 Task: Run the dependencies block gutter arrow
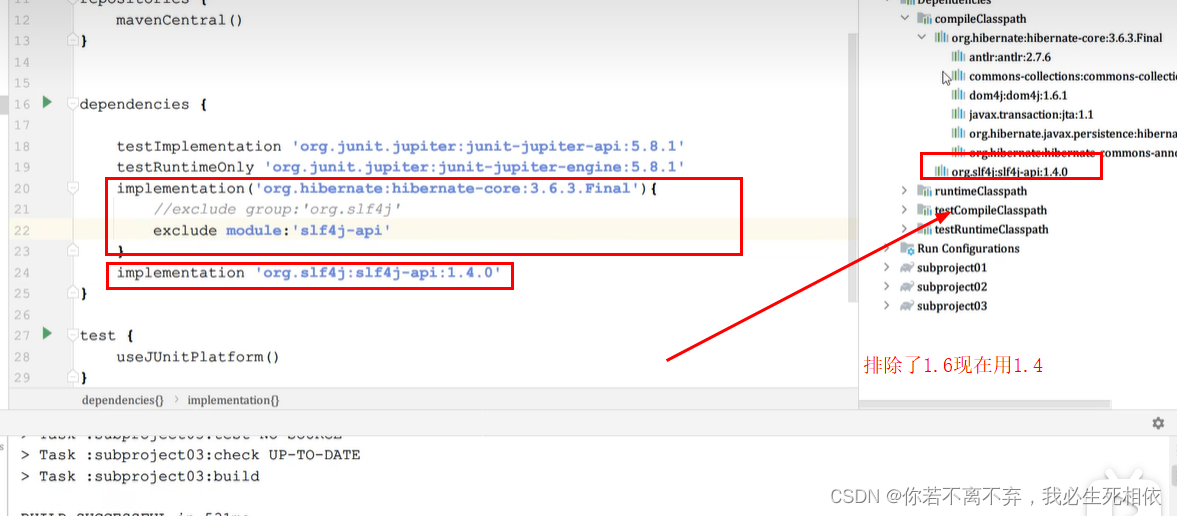(x=47, y=103)
